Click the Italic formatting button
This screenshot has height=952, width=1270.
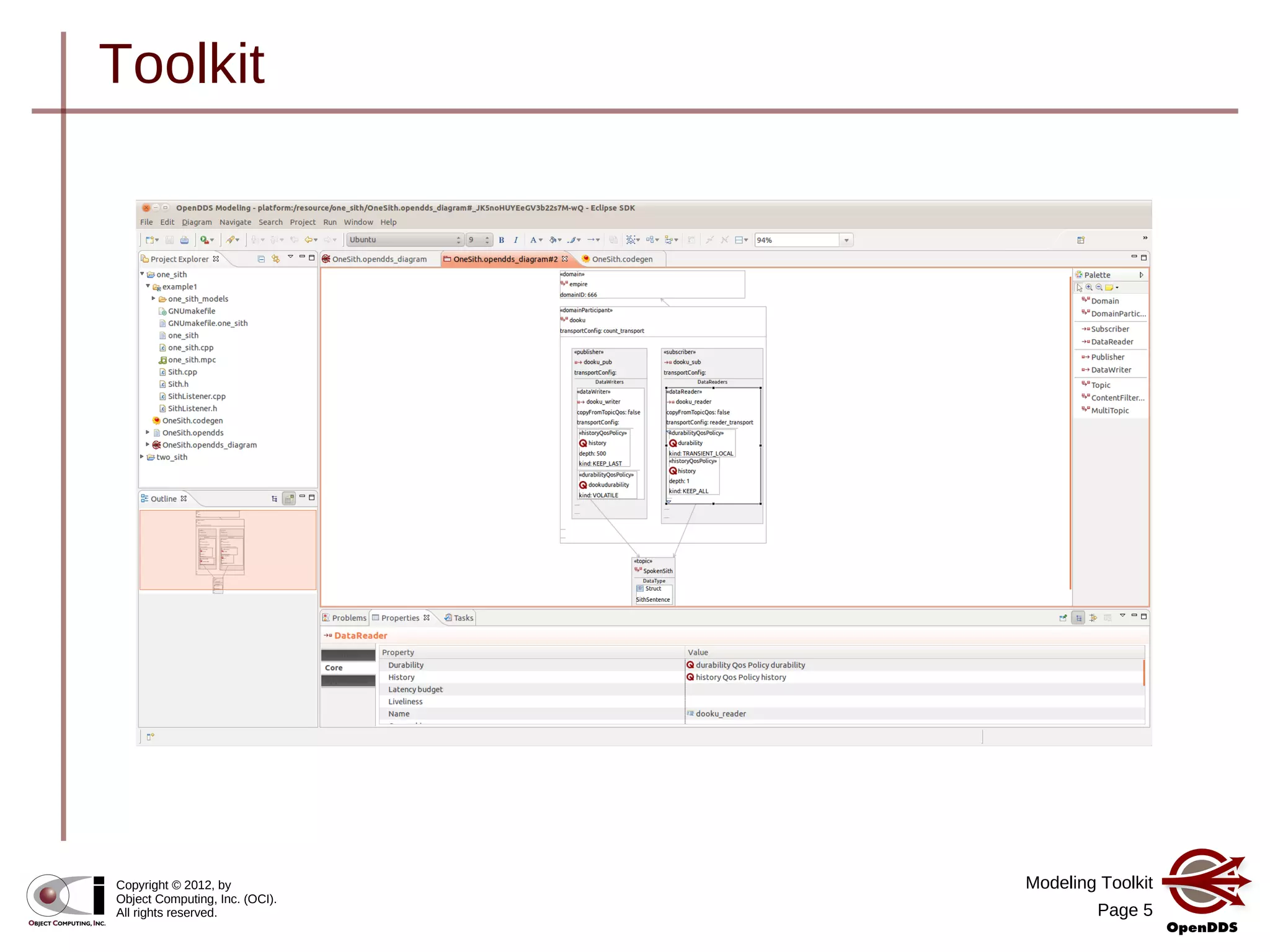click(516, 240)
